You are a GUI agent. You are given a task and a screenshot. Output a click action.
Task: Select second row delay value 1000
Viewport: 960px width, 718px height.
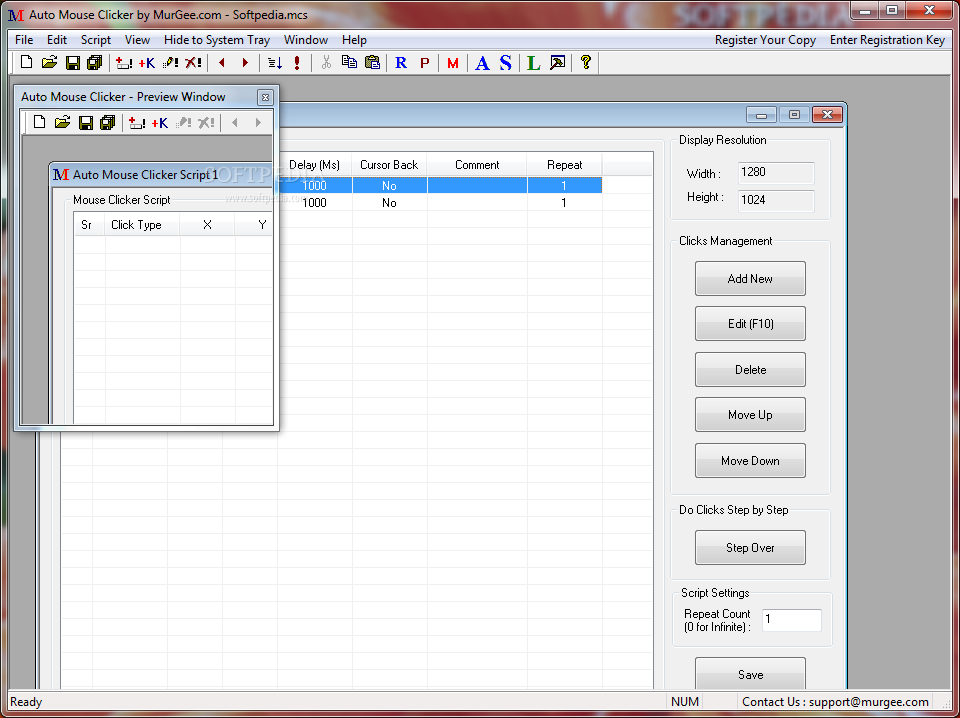click(315, 203)
